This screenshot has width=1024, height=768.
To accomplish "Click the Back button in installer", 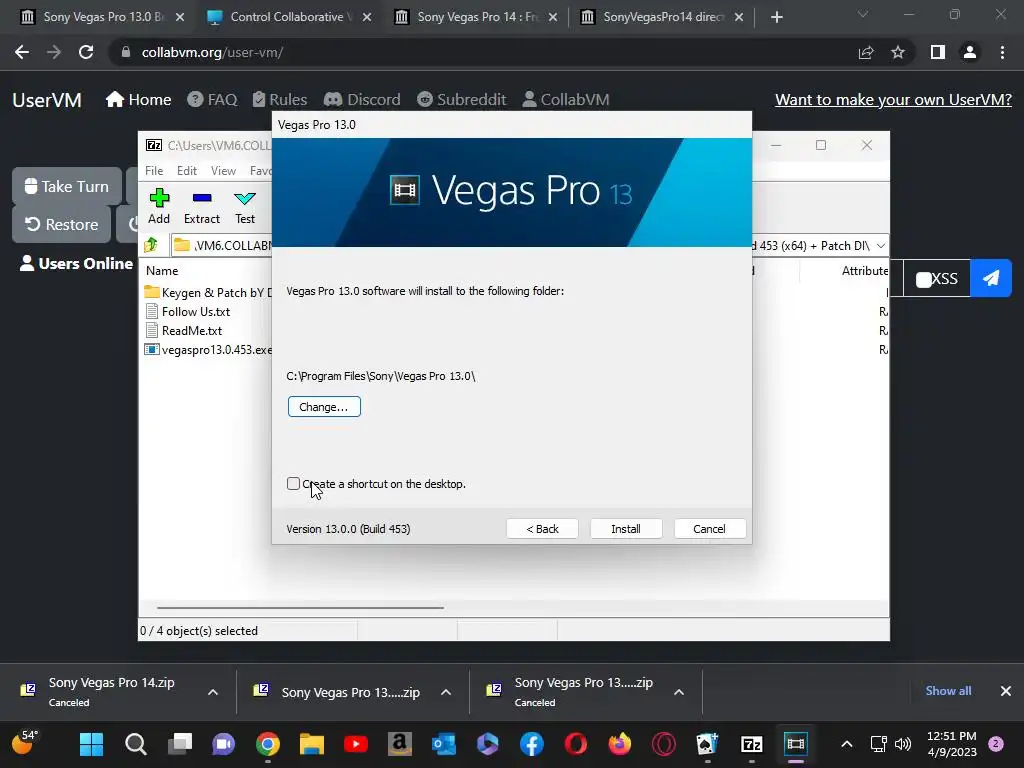I will [542, 528].
